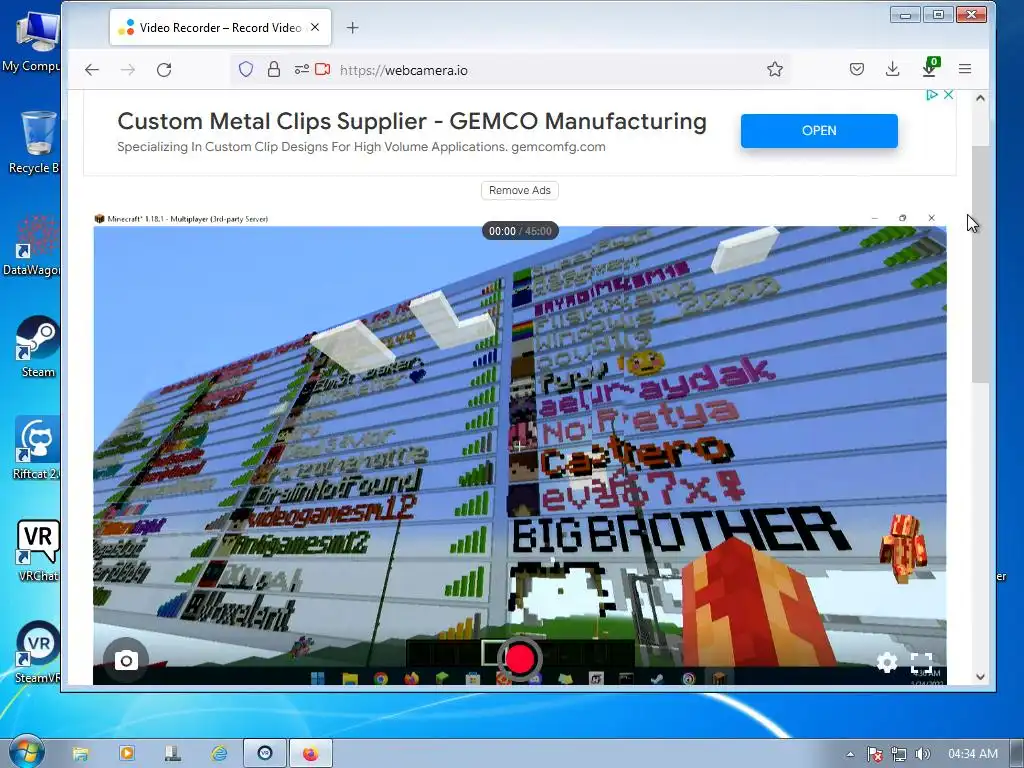Click the green download extension icon
The image size is (1024, 768).
(x=930, y=68)
